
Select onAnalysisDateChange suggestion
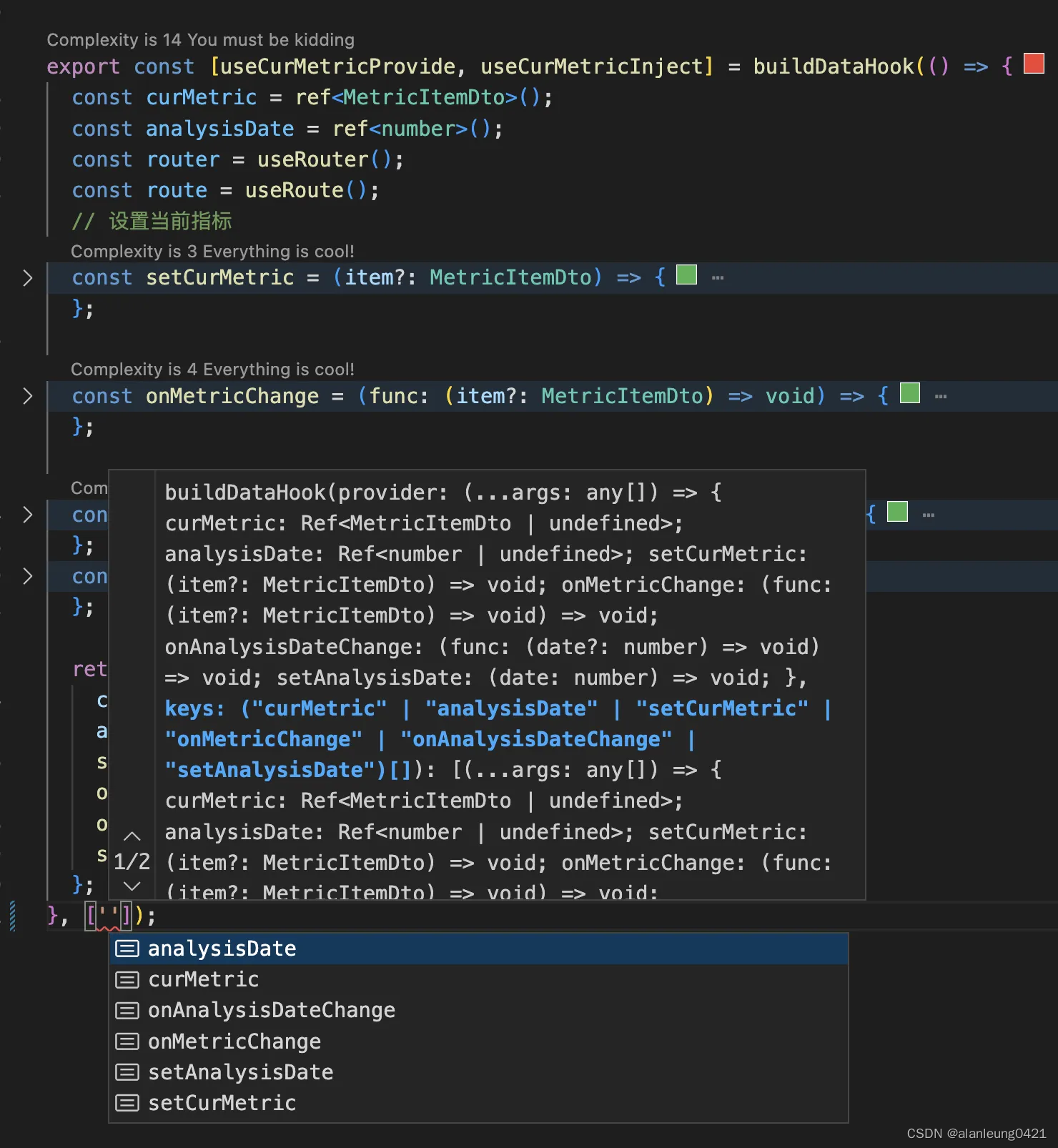pyautogui.click(x=478, y=1010)
